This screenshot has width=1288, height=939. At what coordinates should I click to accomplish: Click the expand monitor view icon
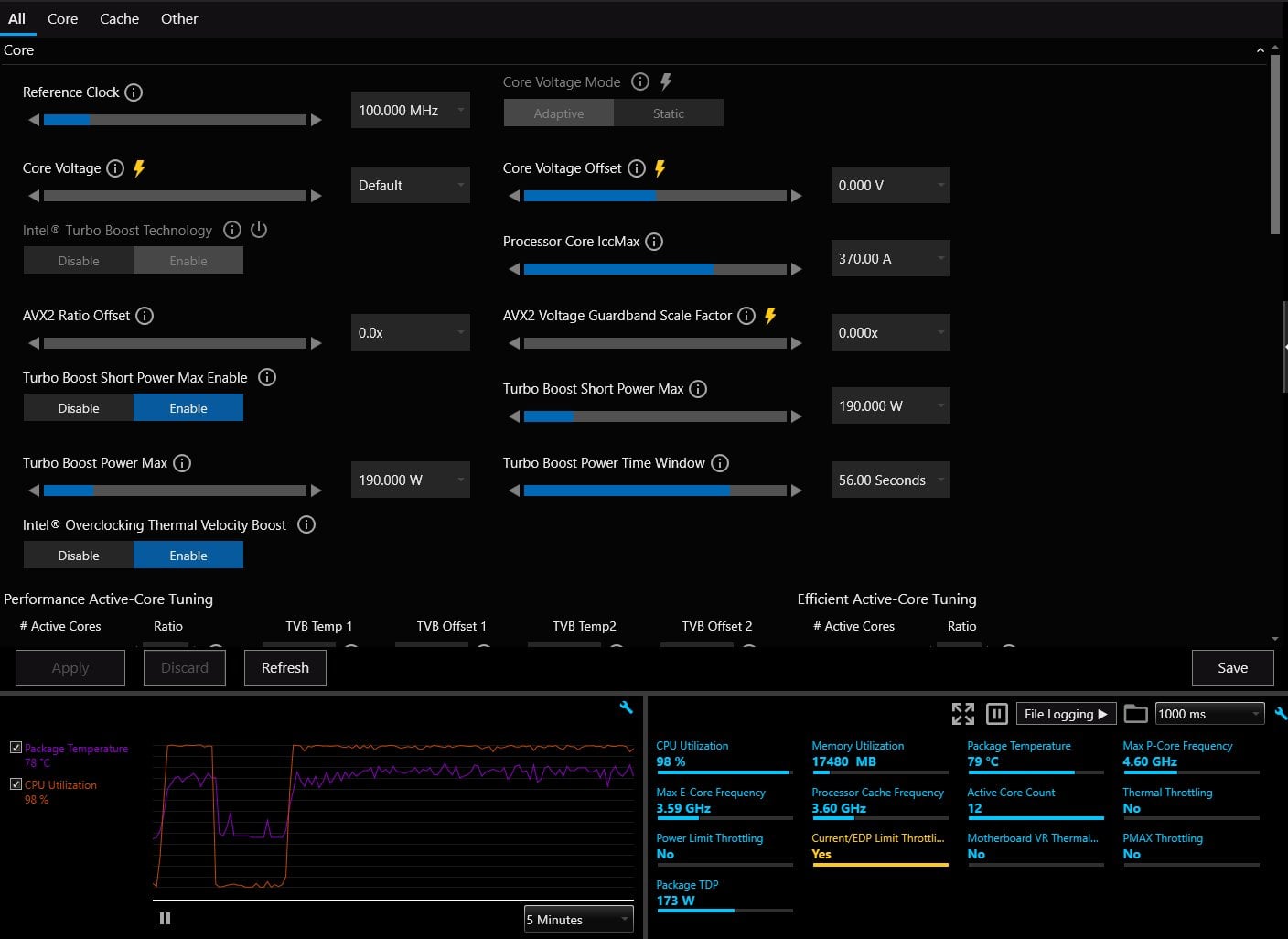[x=962, y=714]
